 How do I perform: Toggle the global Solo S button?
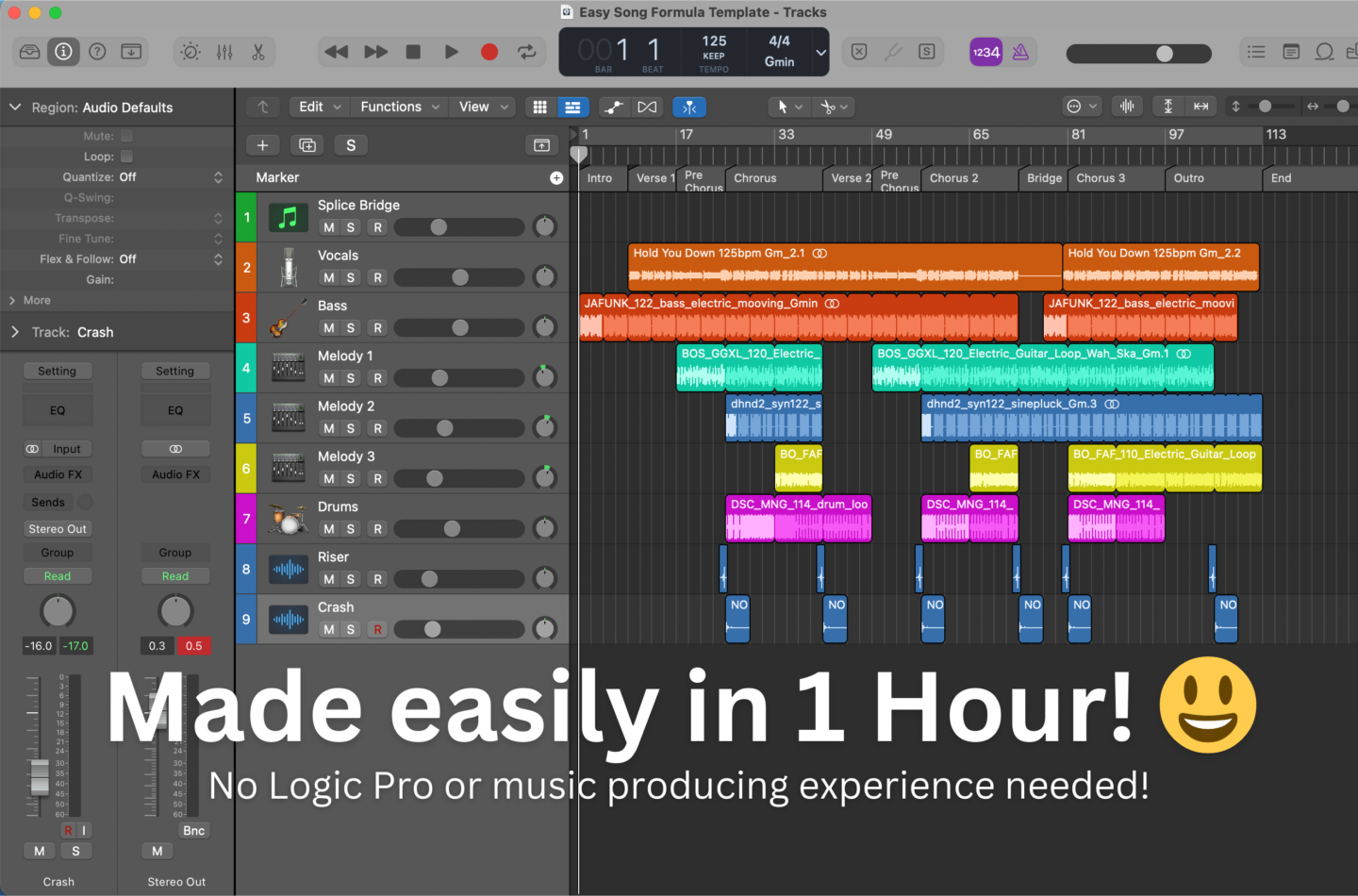tap(351, 145)
